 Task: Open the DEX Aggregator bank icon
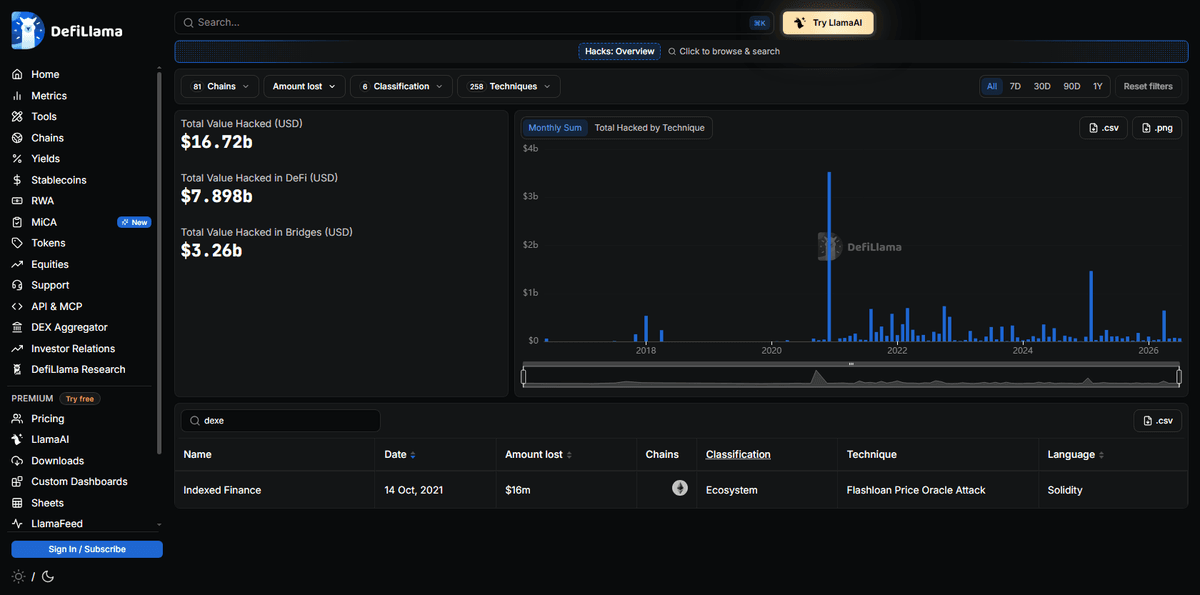point(17,327)
